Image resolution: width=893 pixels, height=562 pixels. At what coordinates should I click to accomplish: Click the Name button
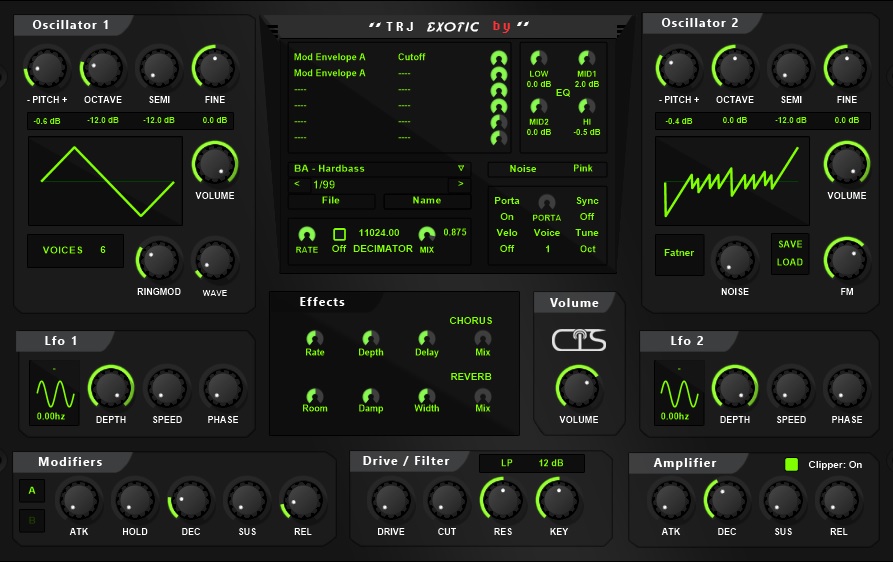[427, 200]
